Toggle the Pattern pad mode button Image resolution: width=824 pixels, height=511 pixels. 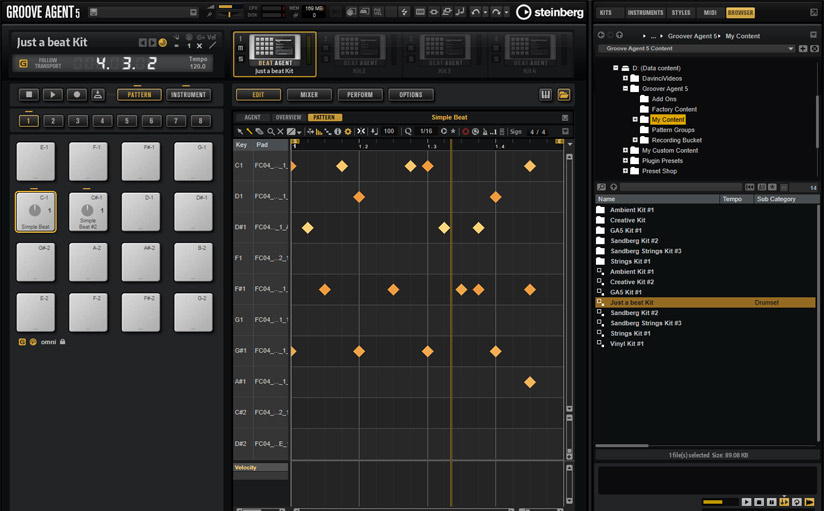coord(139,95)
